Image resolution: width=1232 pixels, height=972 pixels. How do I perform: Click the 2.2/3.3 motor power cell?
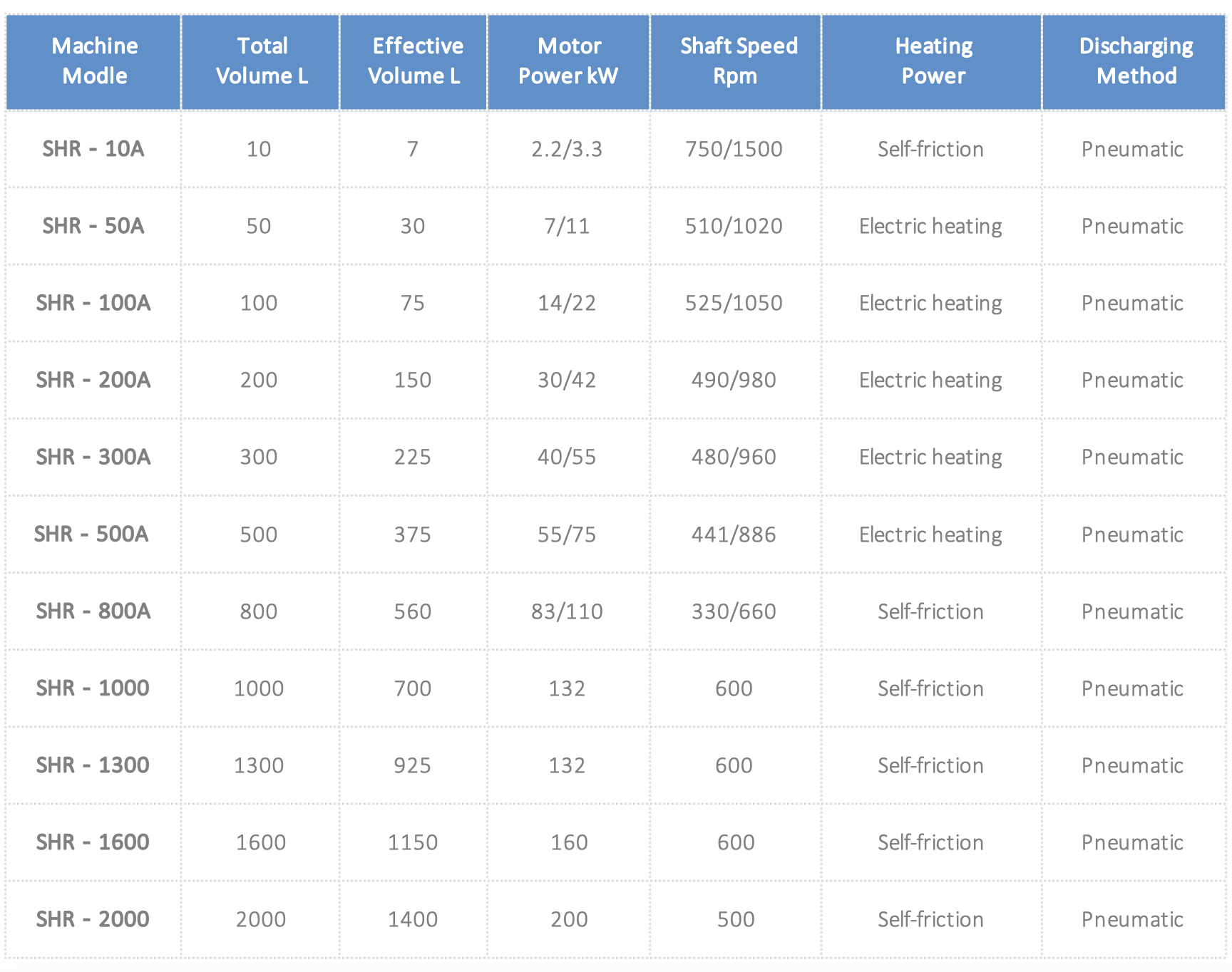pyautogui.click(x=567, y=149)
